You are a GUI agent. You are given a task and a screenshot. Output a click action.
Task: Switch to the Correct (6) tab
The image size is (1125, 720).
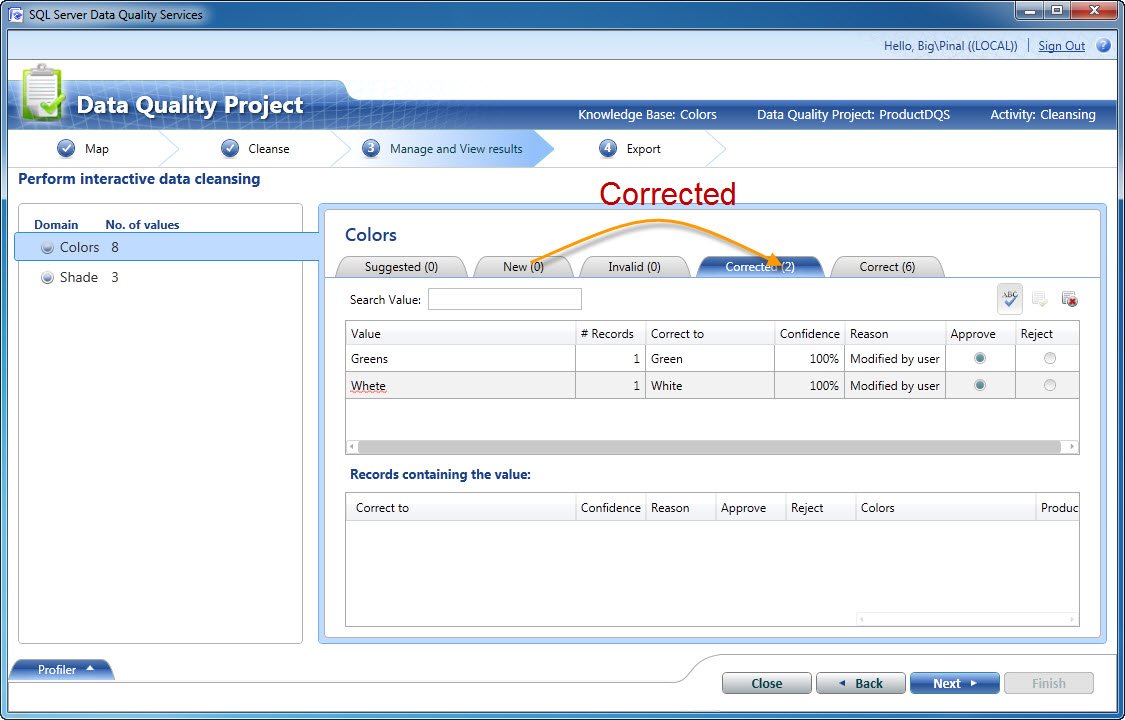(x=887, y=267)
